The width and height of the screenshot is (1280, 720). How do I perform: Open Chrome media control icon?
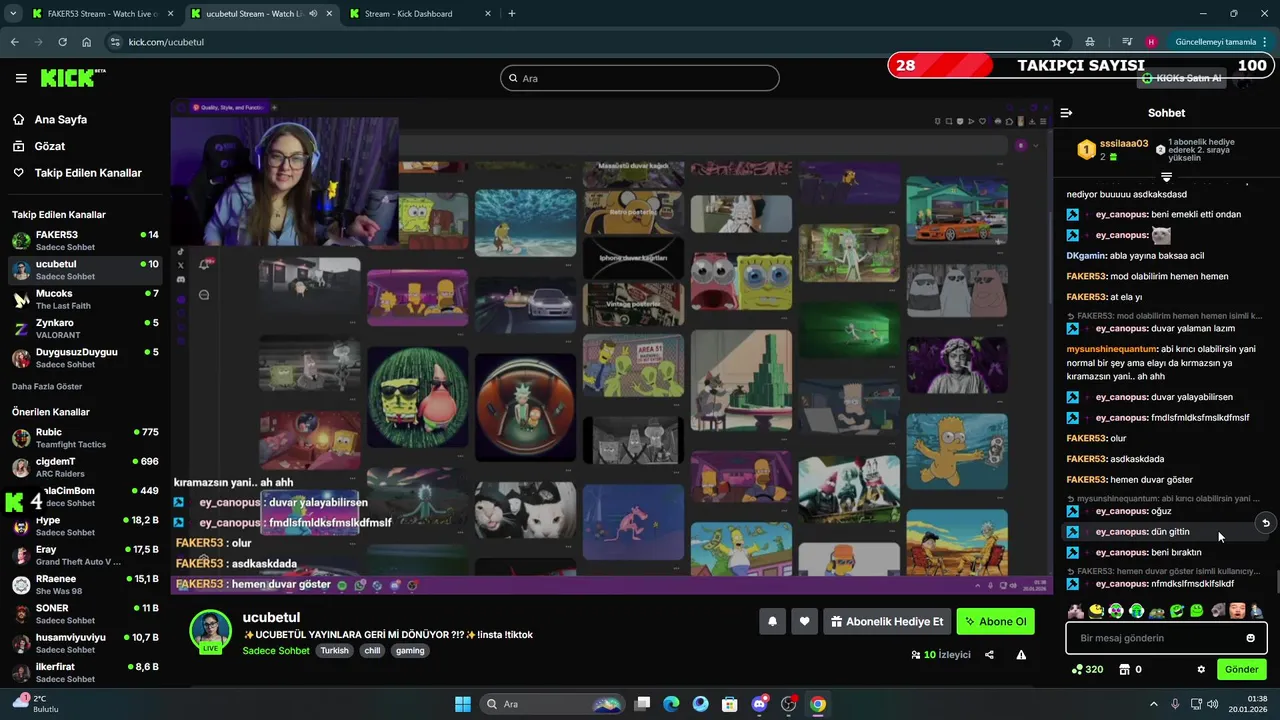pos(1127,42)
